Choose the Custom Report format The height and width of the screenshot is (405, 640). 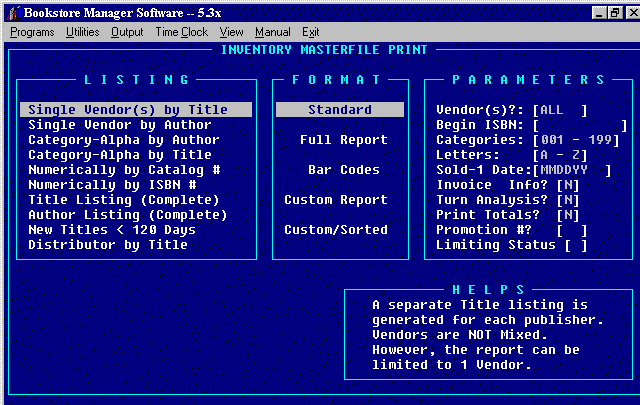336,200
